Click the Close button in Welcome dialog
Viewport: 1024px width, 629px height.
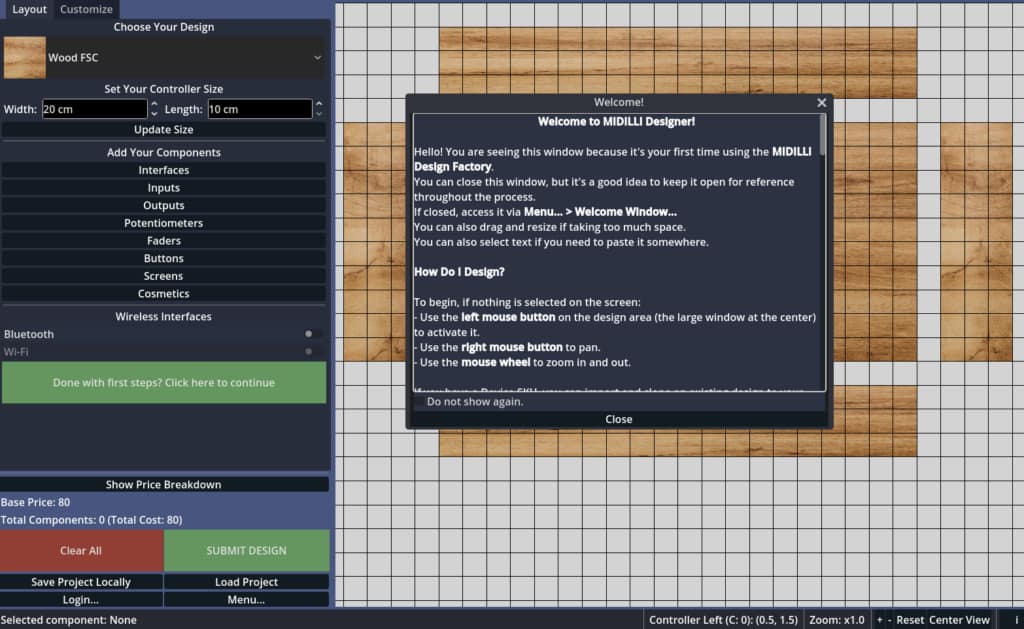pos(618,419)
